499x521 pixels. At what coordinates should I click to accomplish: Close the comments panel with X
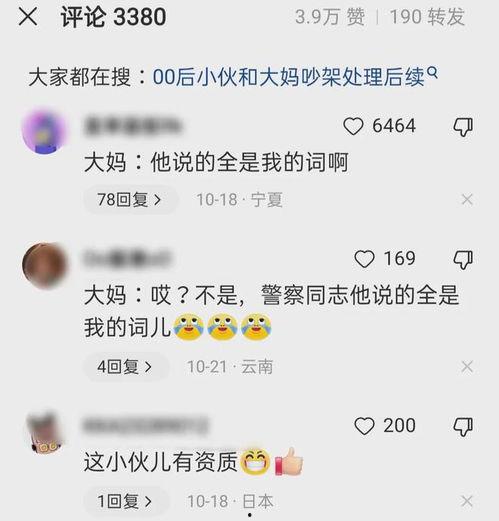[28, 17]
